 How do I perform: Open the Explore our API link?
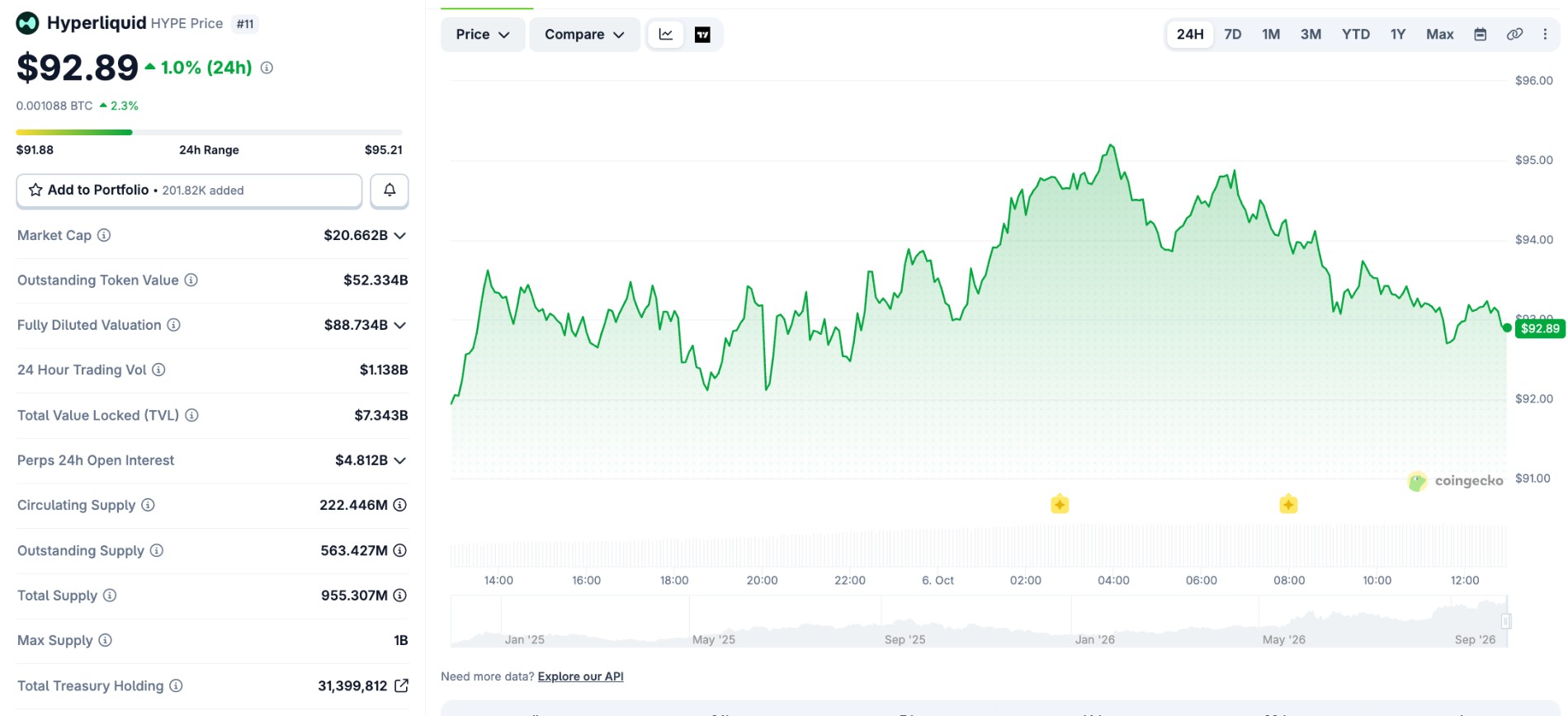click(x=580, y=676)
